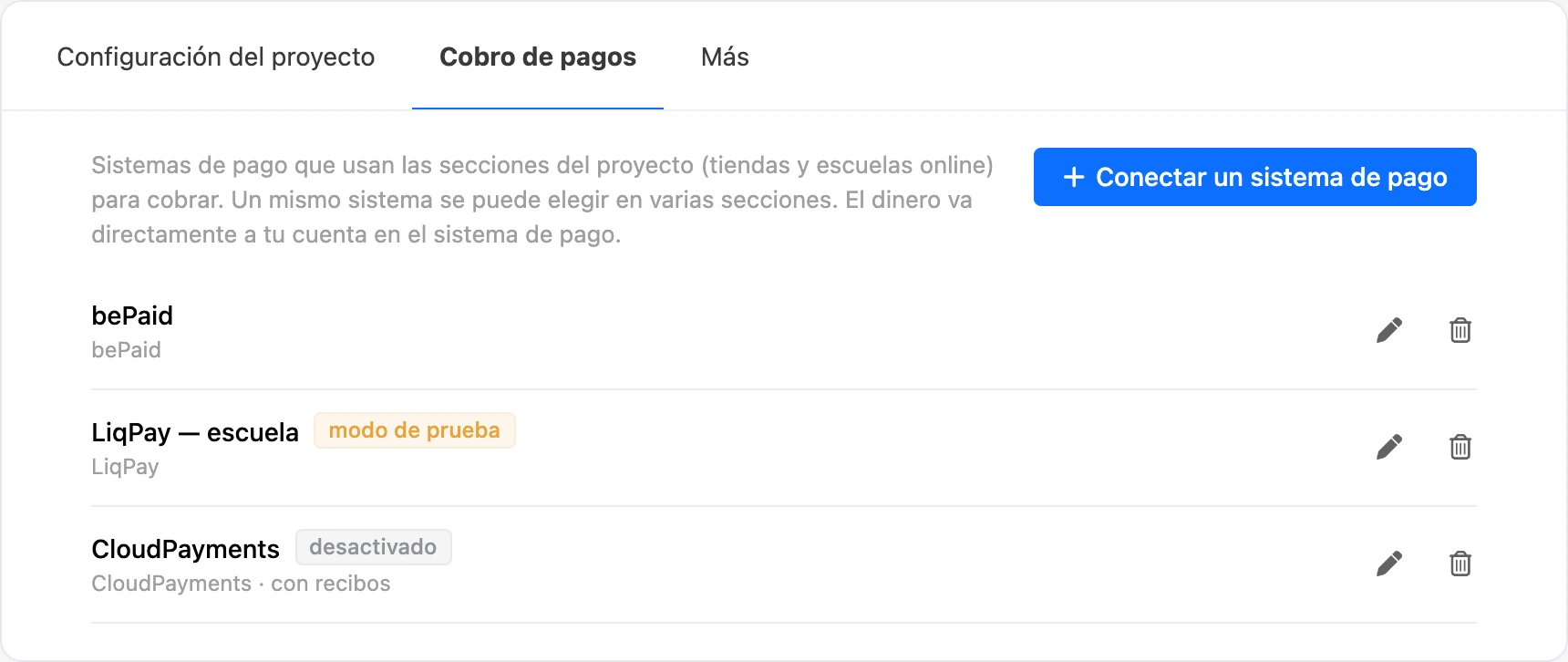Click the LiqPay — escuela title

click(x=195, y=432)
